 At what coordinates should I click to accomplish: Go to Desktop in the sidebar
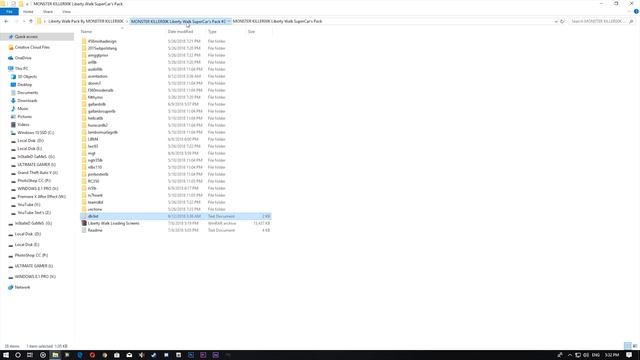click(24, 84)
